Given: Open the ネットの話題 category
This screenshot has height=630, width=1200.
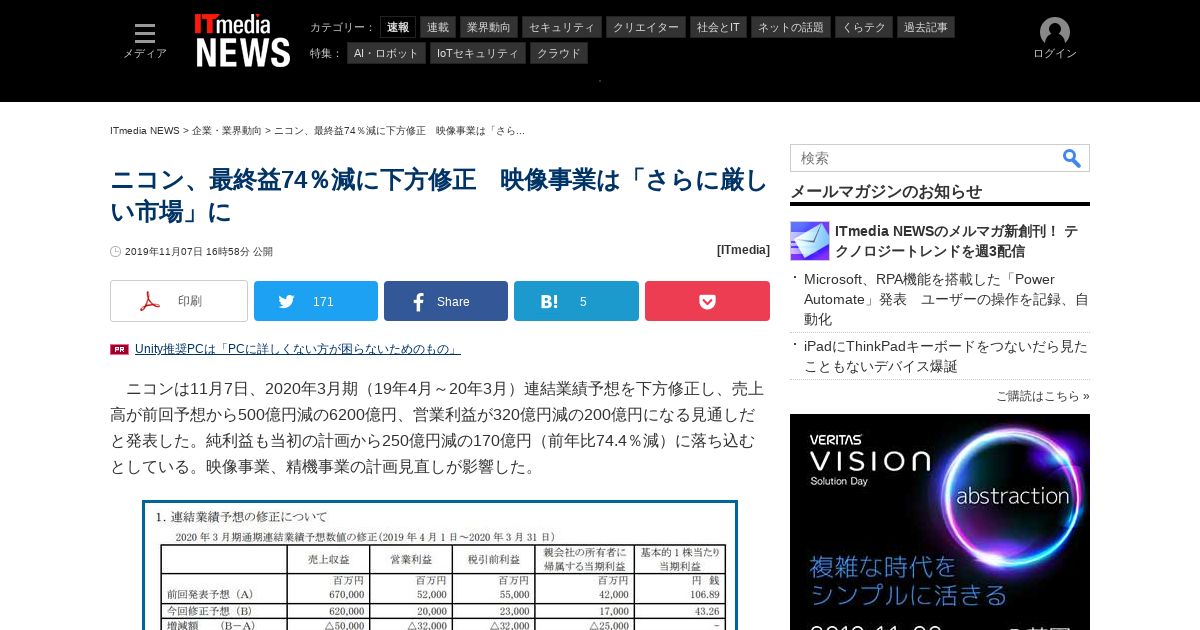Looking at the screenshot, I should point(791,27).
